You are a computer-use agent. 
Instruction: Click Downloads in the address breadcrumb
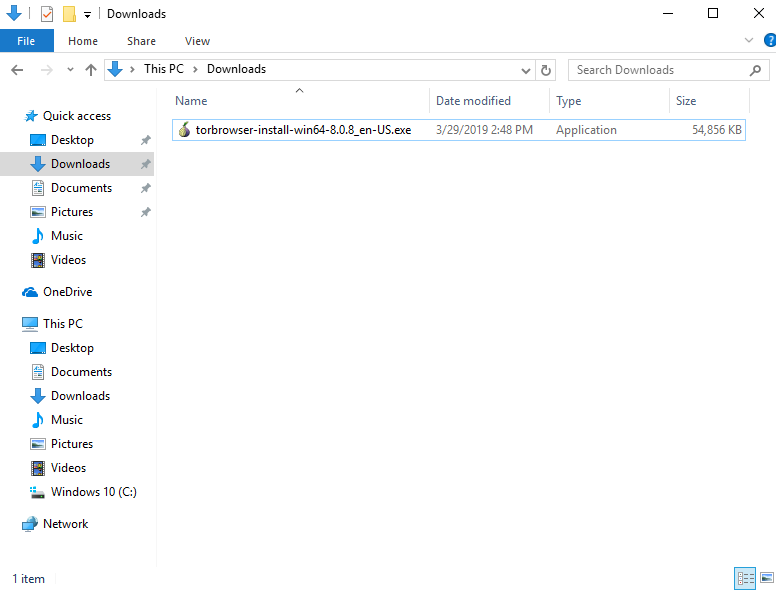(236, 69)
